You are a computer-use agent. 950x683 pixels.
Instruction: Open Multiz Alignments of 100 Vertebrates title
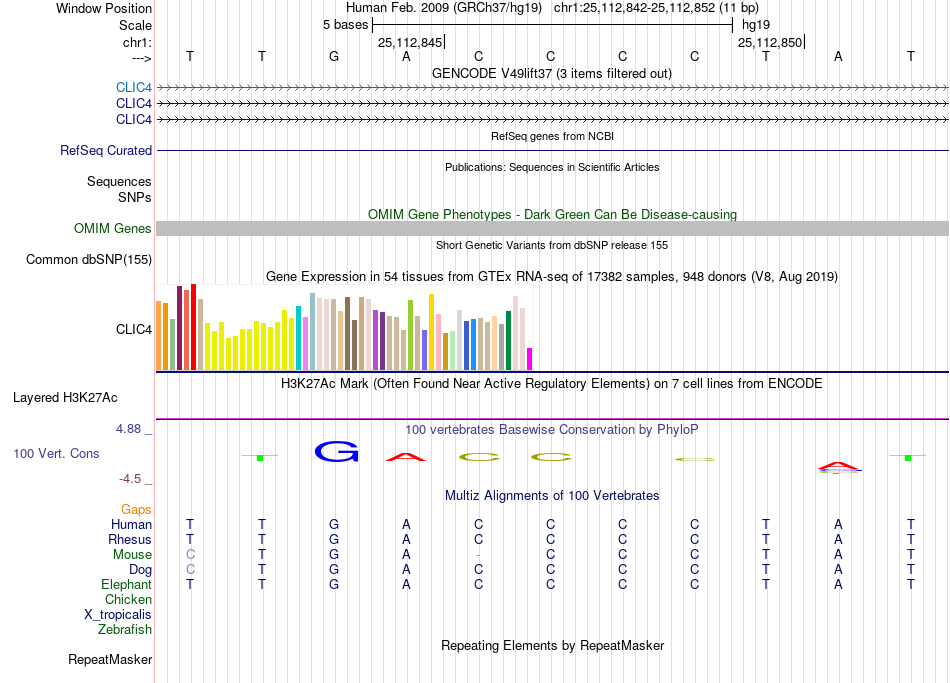click(x=552, y=496)
